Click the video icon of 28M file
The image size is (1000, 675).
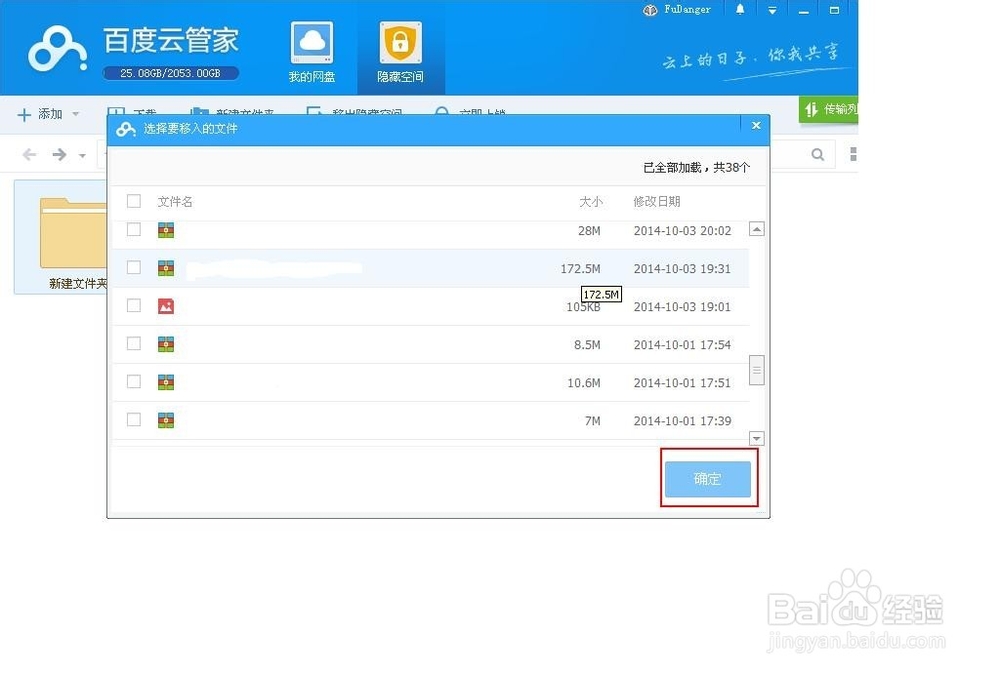point(166,230)
